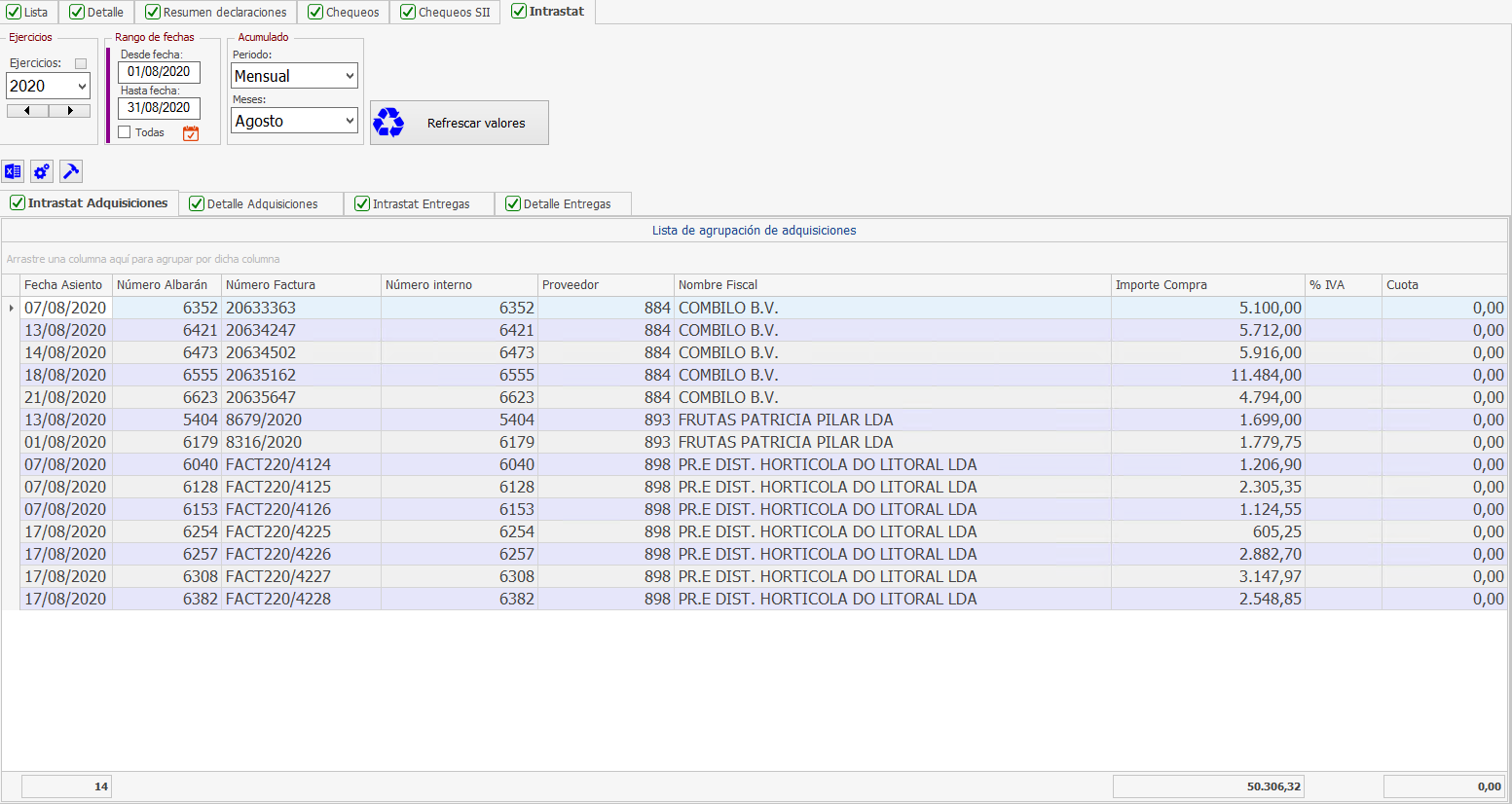This screenshot has height=804, width=1512.
Task: Open settings with the blue gears icon
Action: tap(42, 172)
